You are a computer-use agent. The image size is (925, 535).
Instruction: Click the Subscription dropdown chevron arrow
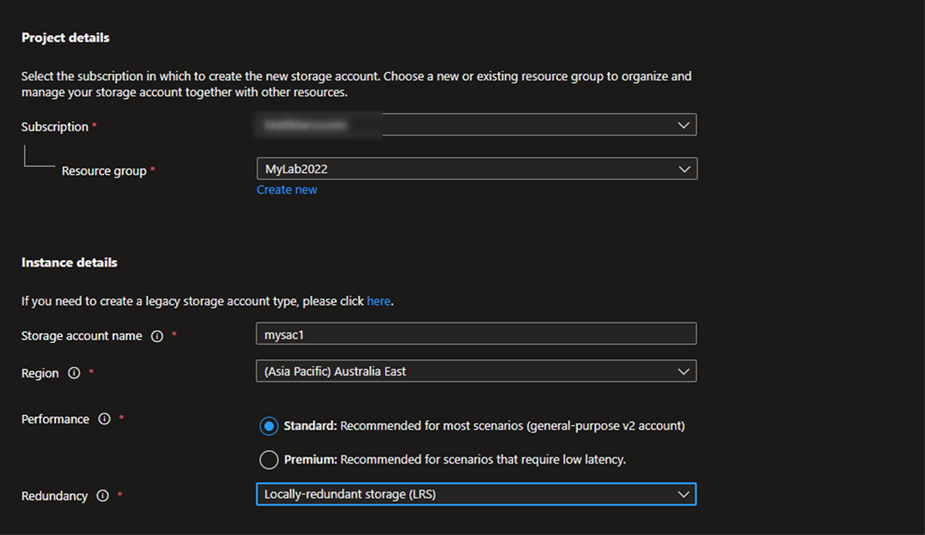(x=684, y=126)
